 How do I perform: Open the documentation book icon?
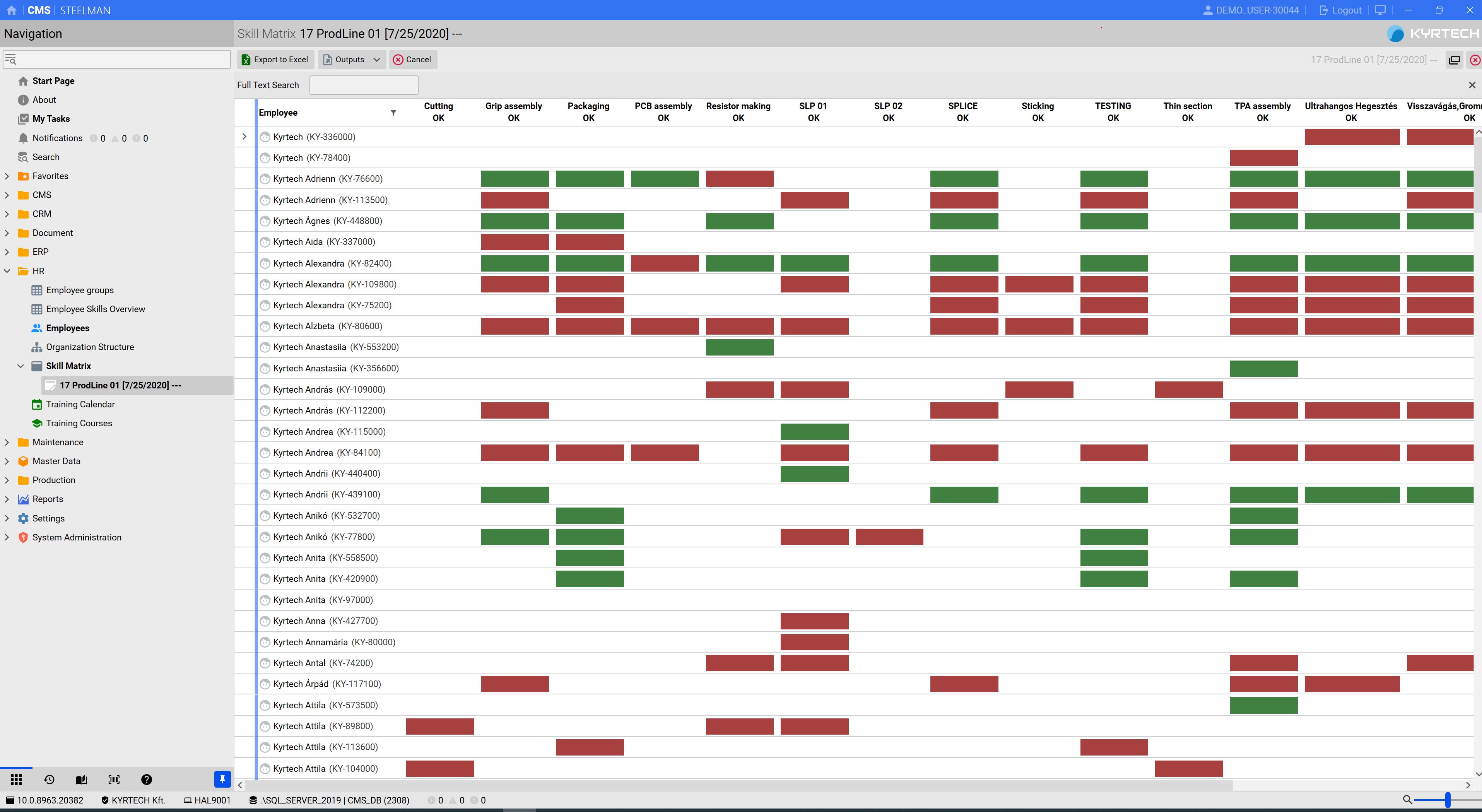81,779
